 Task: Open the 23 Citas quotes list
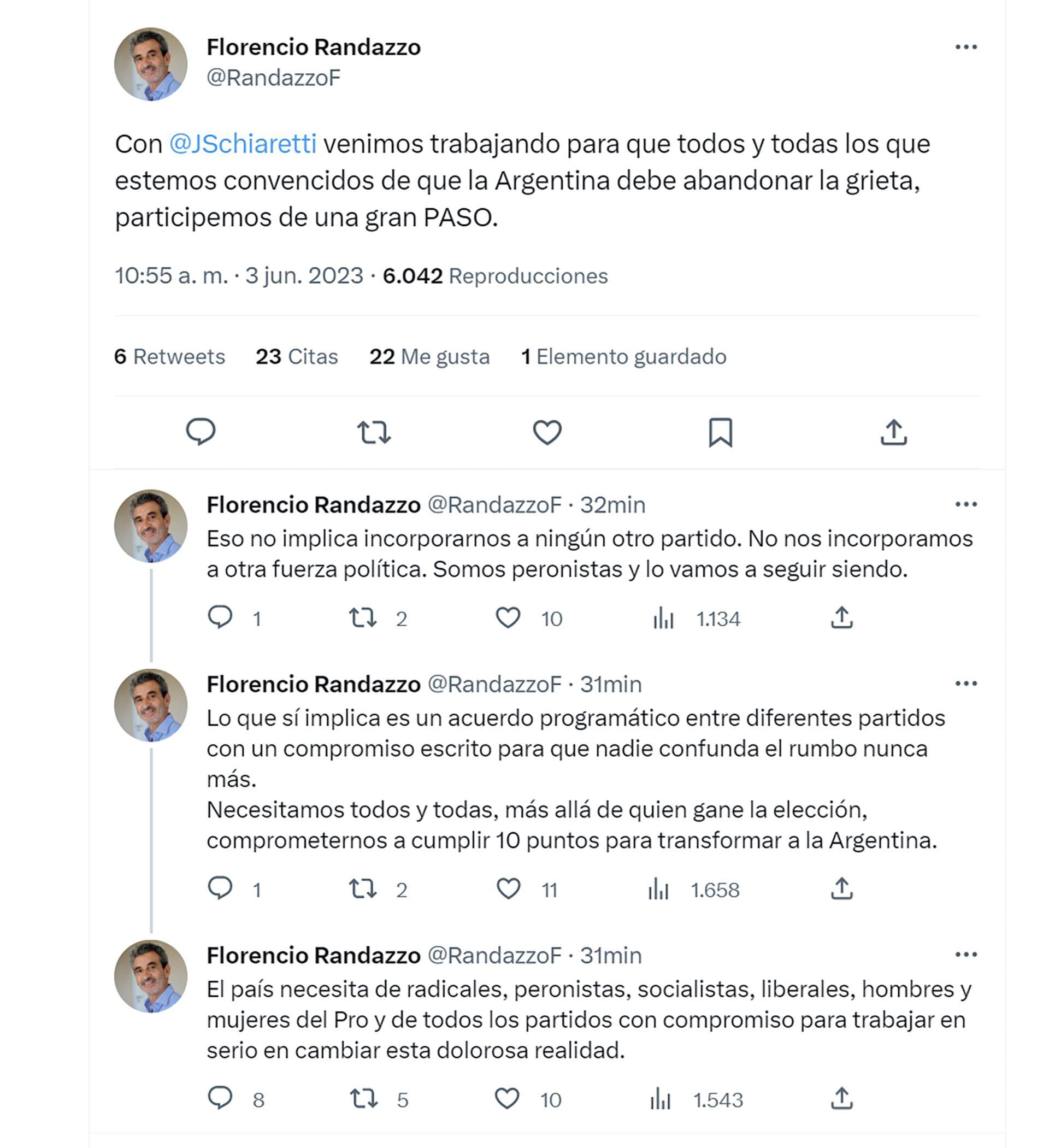click(x=297, y=356)
